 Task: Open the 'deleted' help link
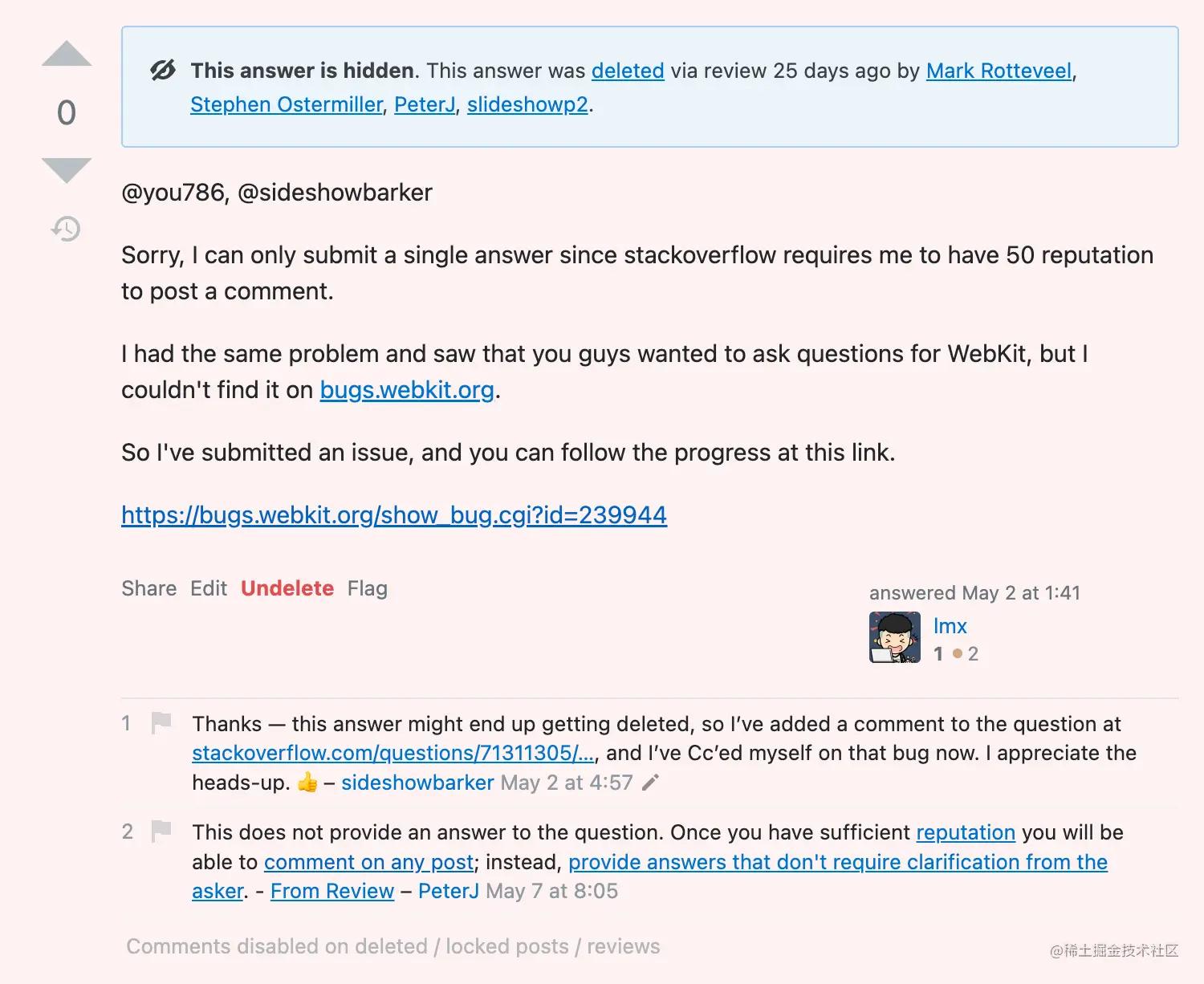point(628,71)
